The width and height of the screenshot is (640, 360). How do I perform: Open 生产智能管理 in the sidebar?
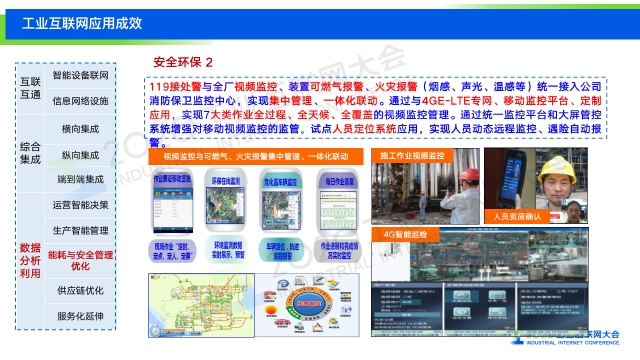click(80, 231)
